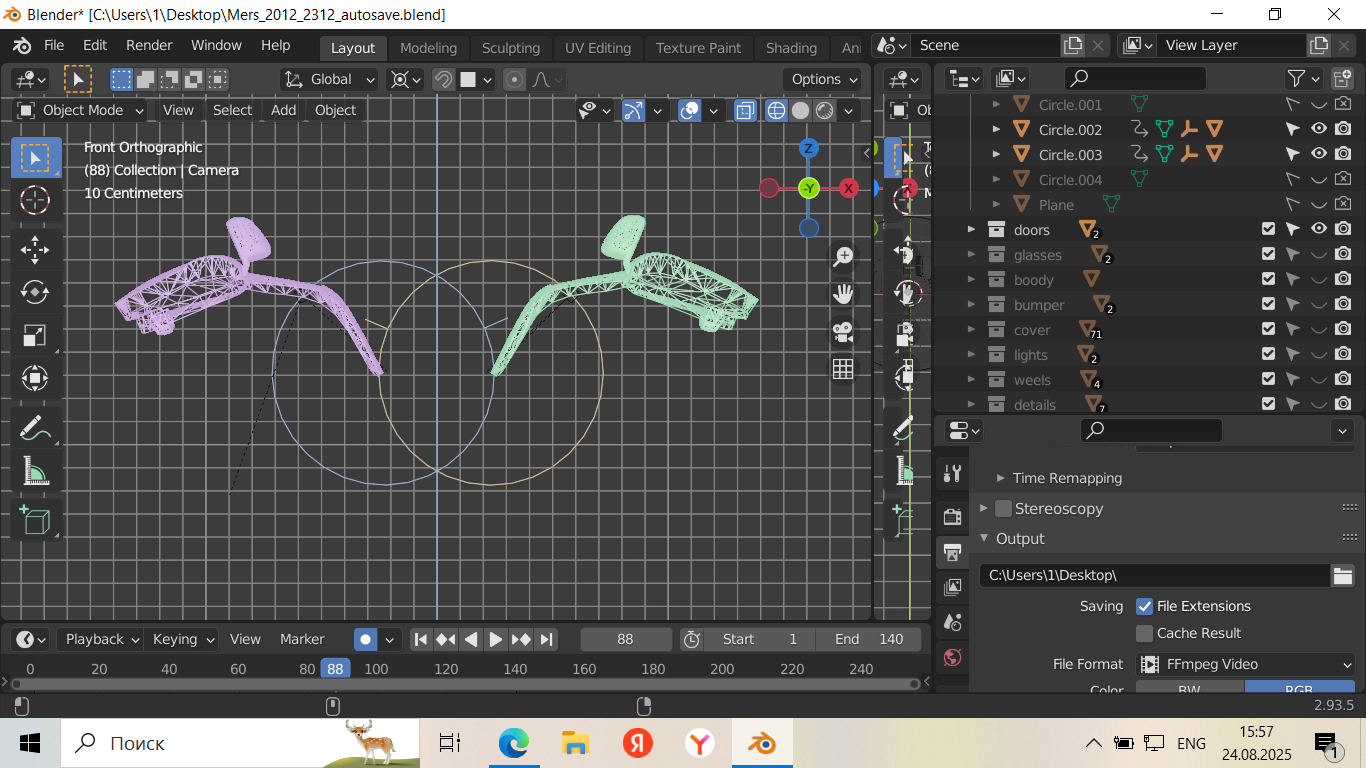Expand the Time Remapping panel

tap(1001, 478)
